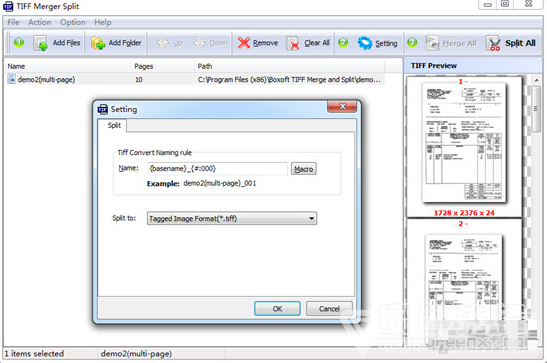Screen dimensions: 547x363
Task: Click the Add Folder toolbar icon
Action: coord(98,44)
